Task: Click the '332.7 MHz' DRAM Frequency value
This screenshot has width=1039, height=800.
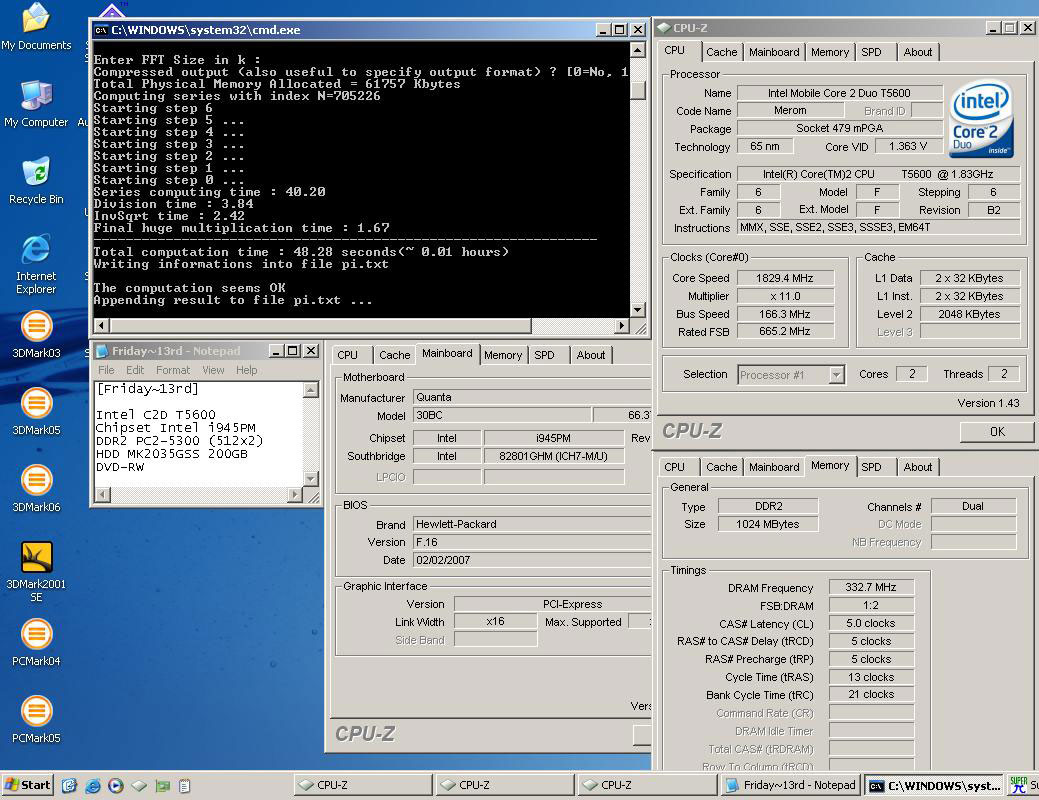Action: [871, 587]
